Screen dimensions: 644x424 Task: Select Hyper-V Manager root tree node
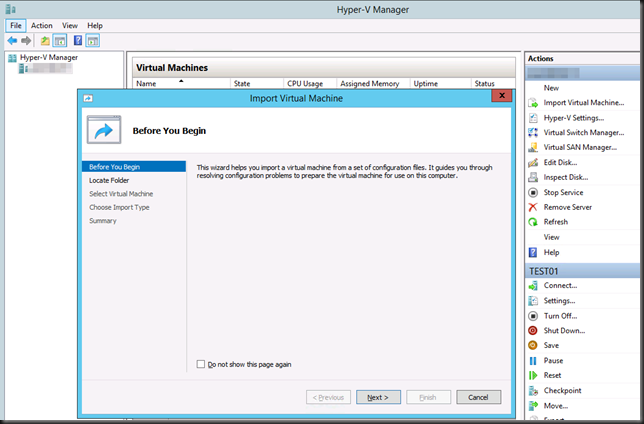(43, 58)
